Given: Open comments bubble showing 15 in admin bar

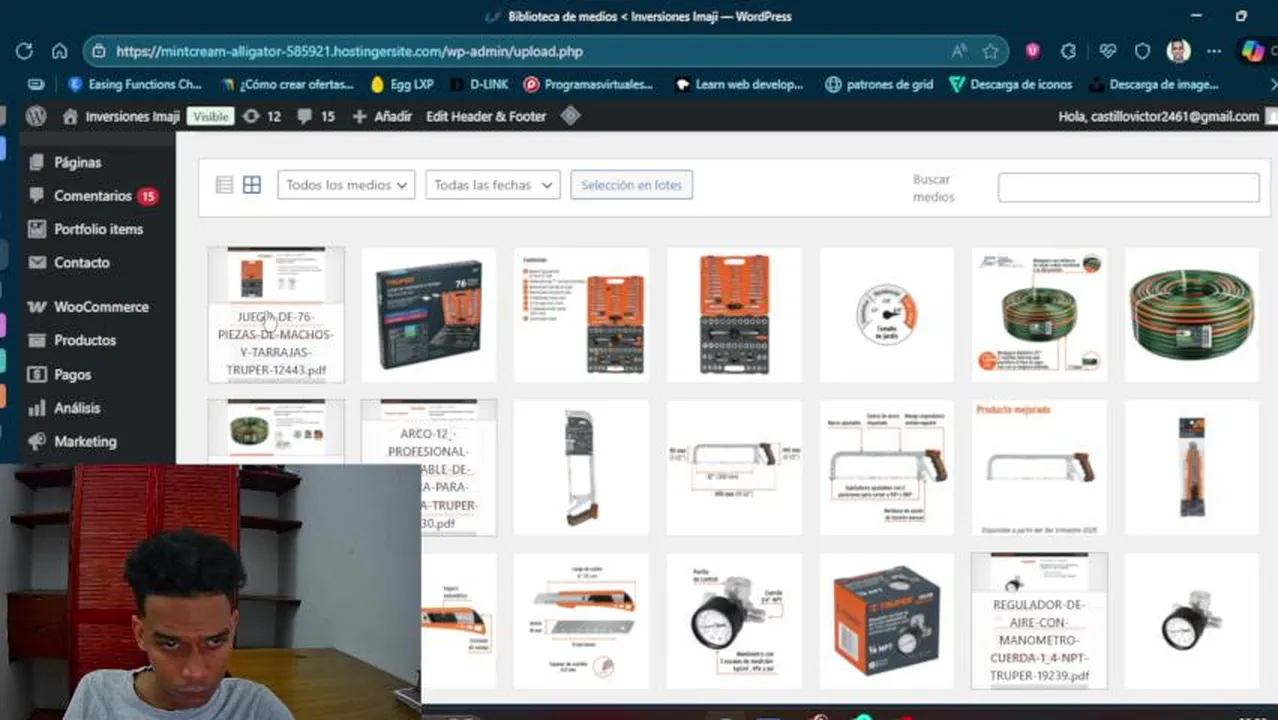Looking at the screenshot, I should point(316,116).
